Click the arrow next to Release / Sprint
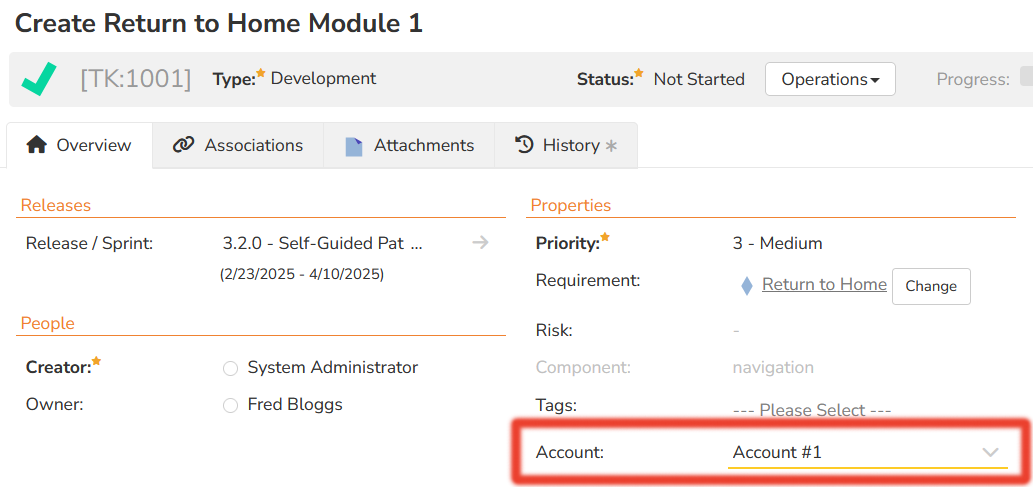1033x487 pixels. tap(480, 242)
